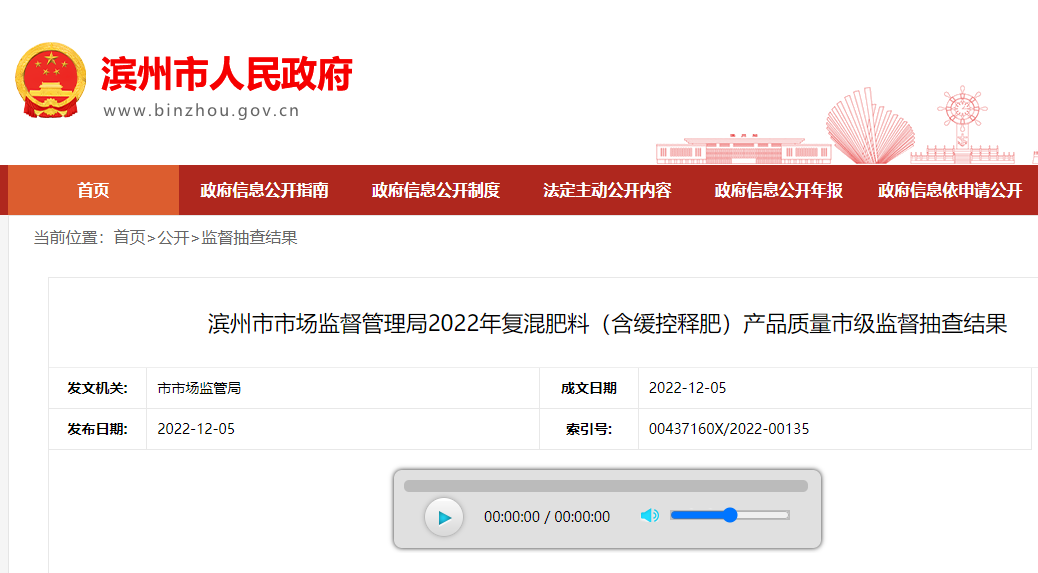Viewport: 1038px width, 573px height.
Task: Open 政府信息公开指南 menu item
Action: pyautogui.click(x=264, y=191)
